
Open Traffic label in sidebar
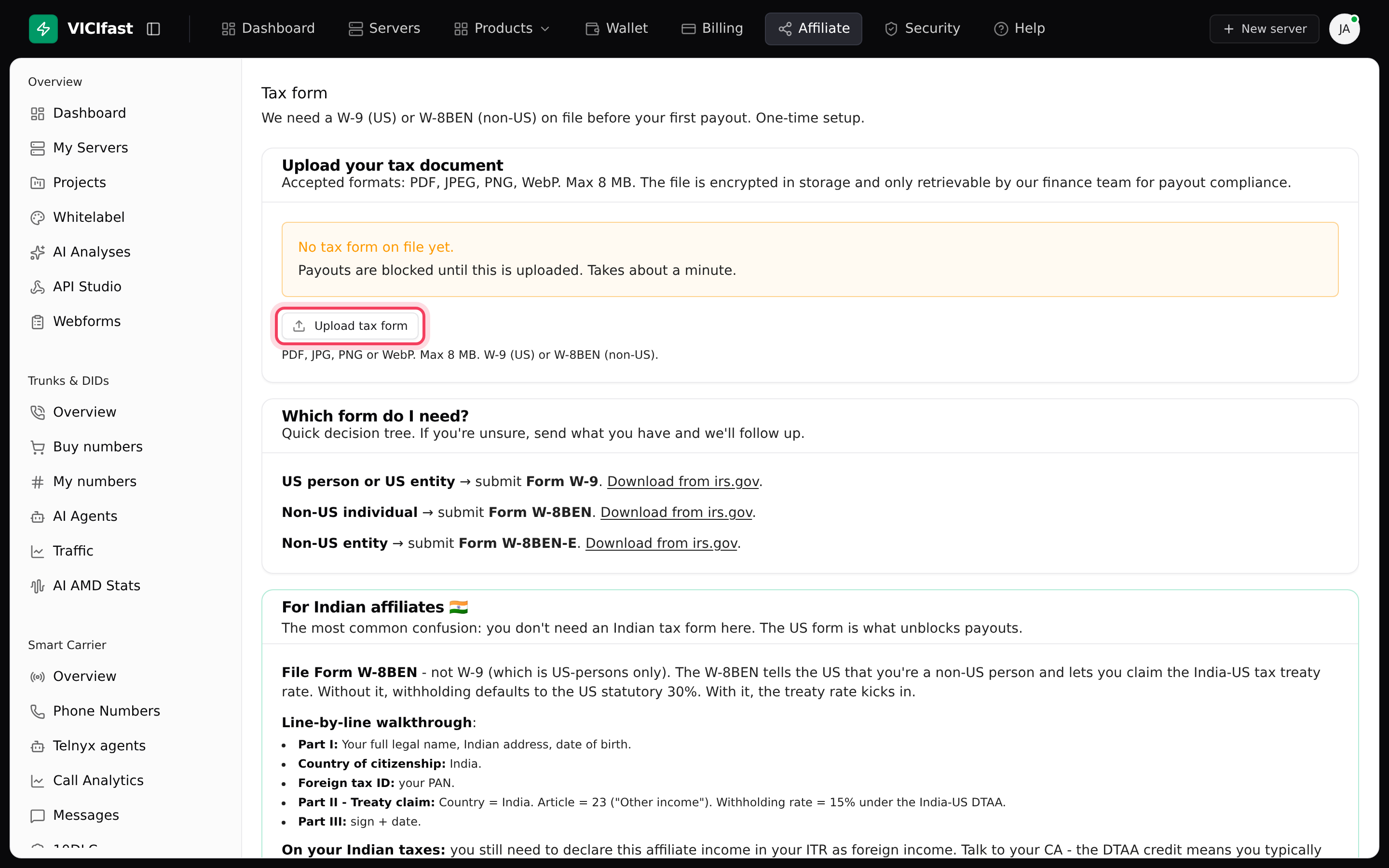[73, 551]
